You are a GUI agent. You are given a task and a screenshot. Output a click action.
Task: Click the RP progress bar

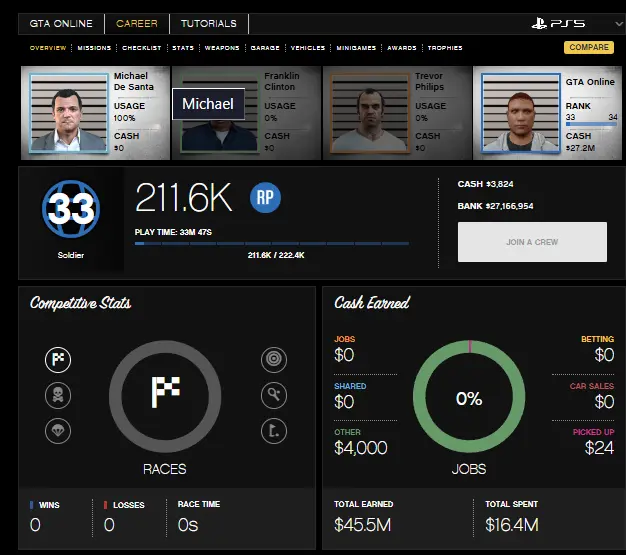[x=272, y=243]
